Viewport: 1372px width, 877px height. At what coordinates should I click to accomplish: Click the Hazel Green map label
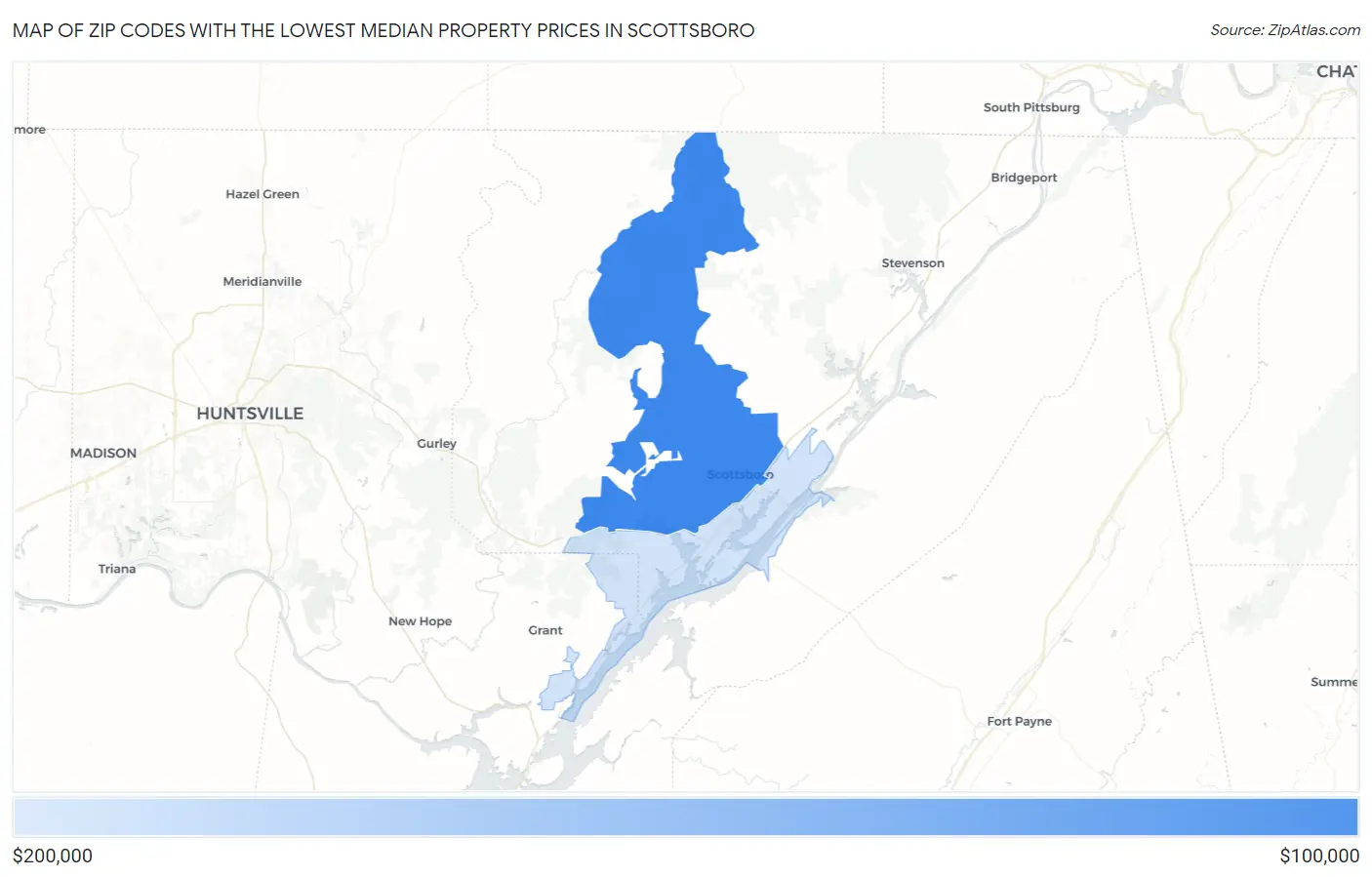pyautogui.click(x=262, y=194)
